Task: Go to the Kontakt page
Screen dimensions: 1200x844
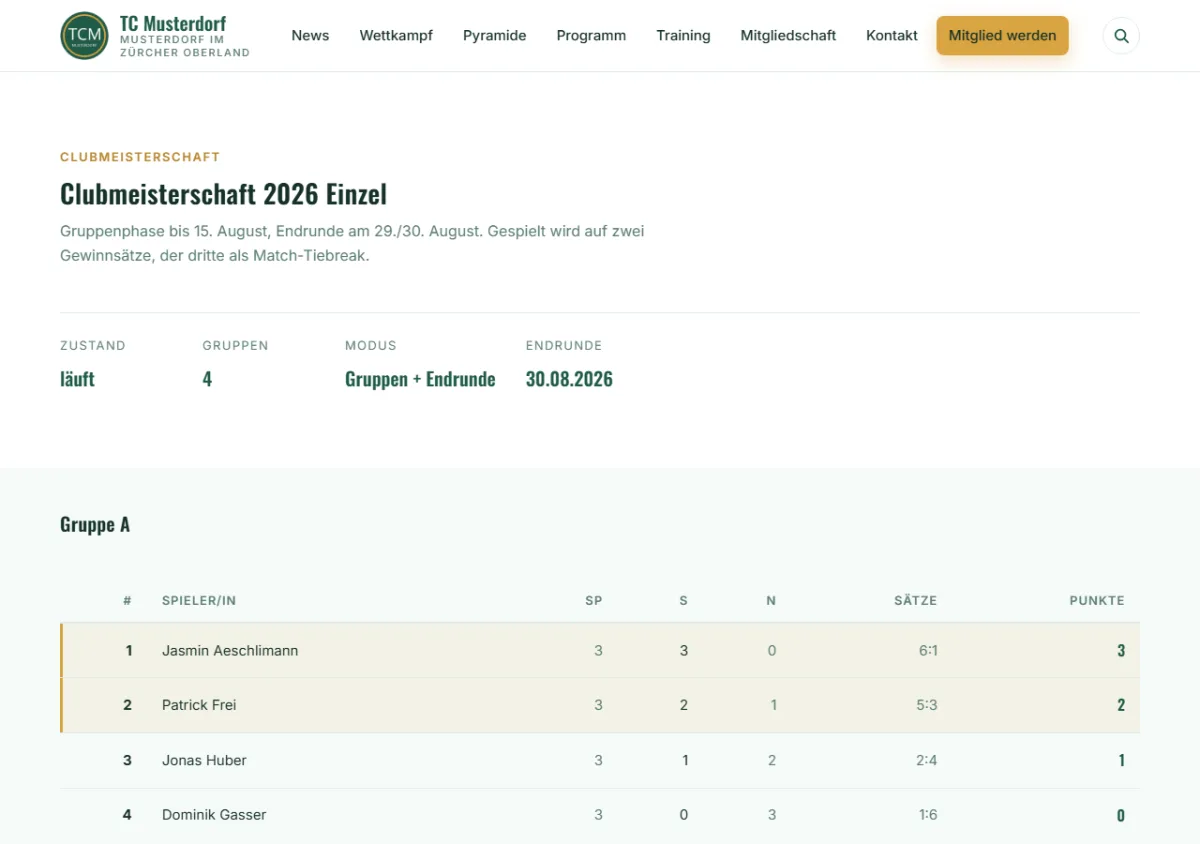Action: [892, 36]
